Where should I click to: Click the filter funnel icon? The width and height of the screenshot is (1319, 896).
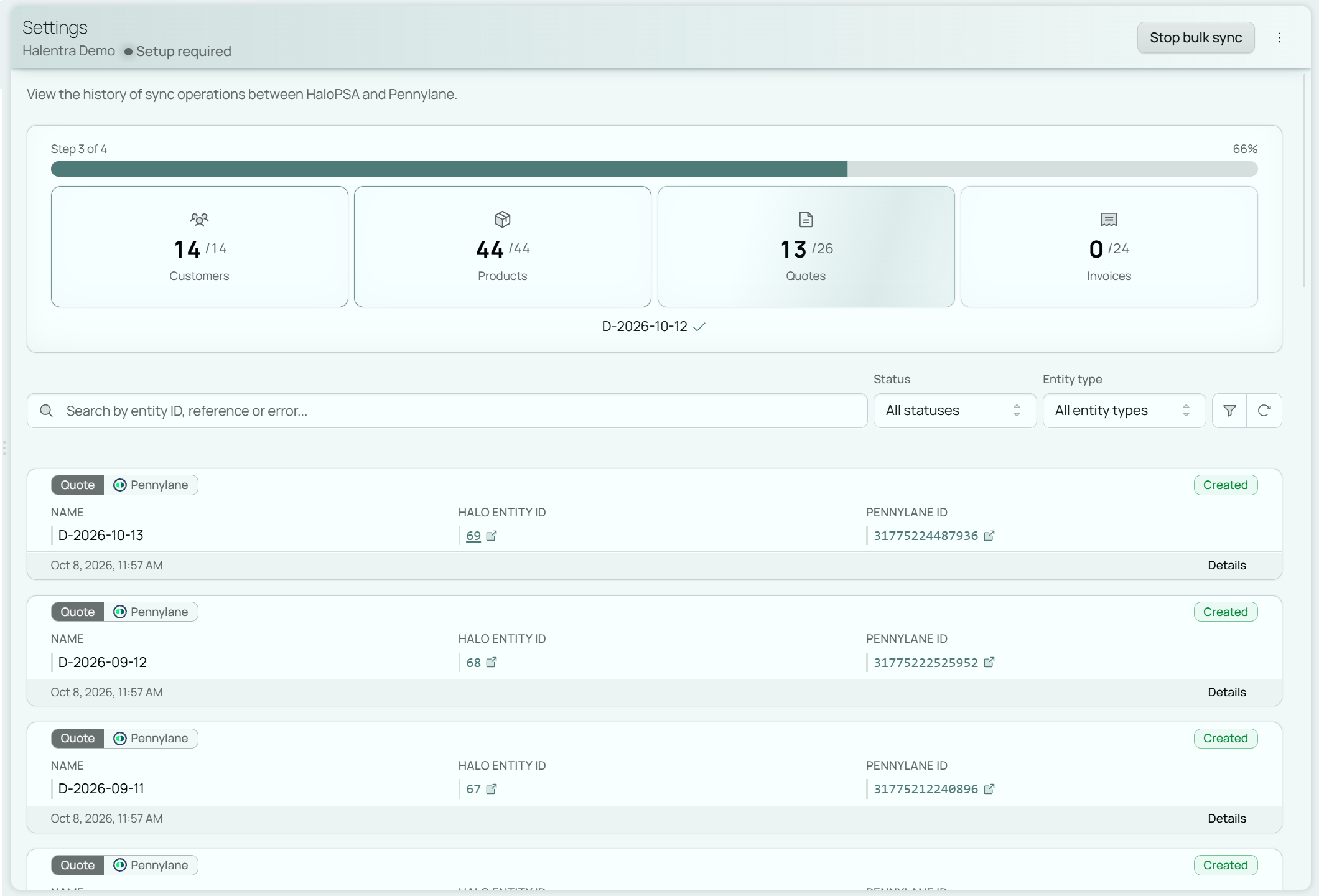point(1229,411)
